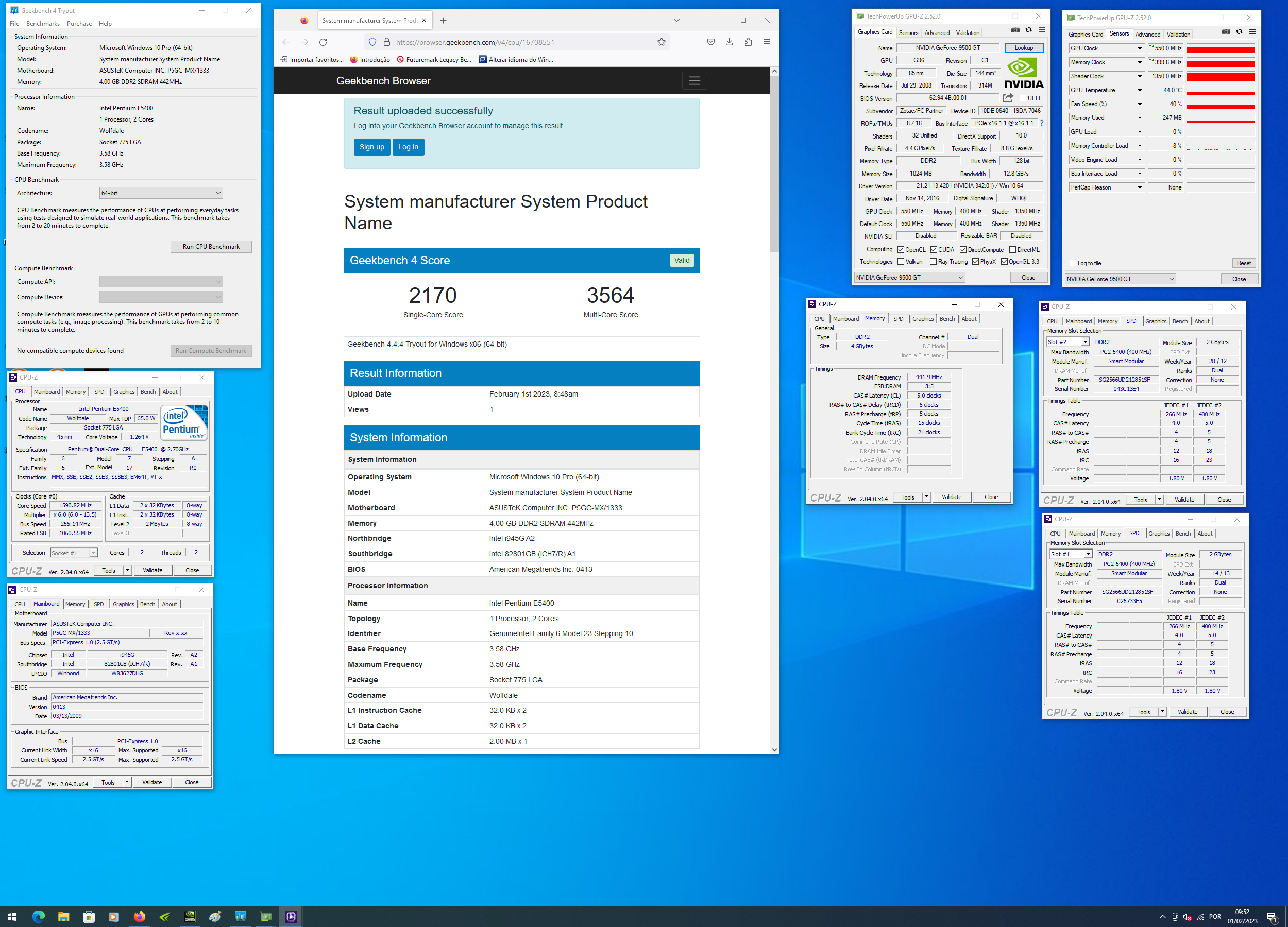Open Graphics tab in CPU-Z Mainboard window
Image resolution: width=1288 pixels, height=927 pixels.
pos(123,604)
